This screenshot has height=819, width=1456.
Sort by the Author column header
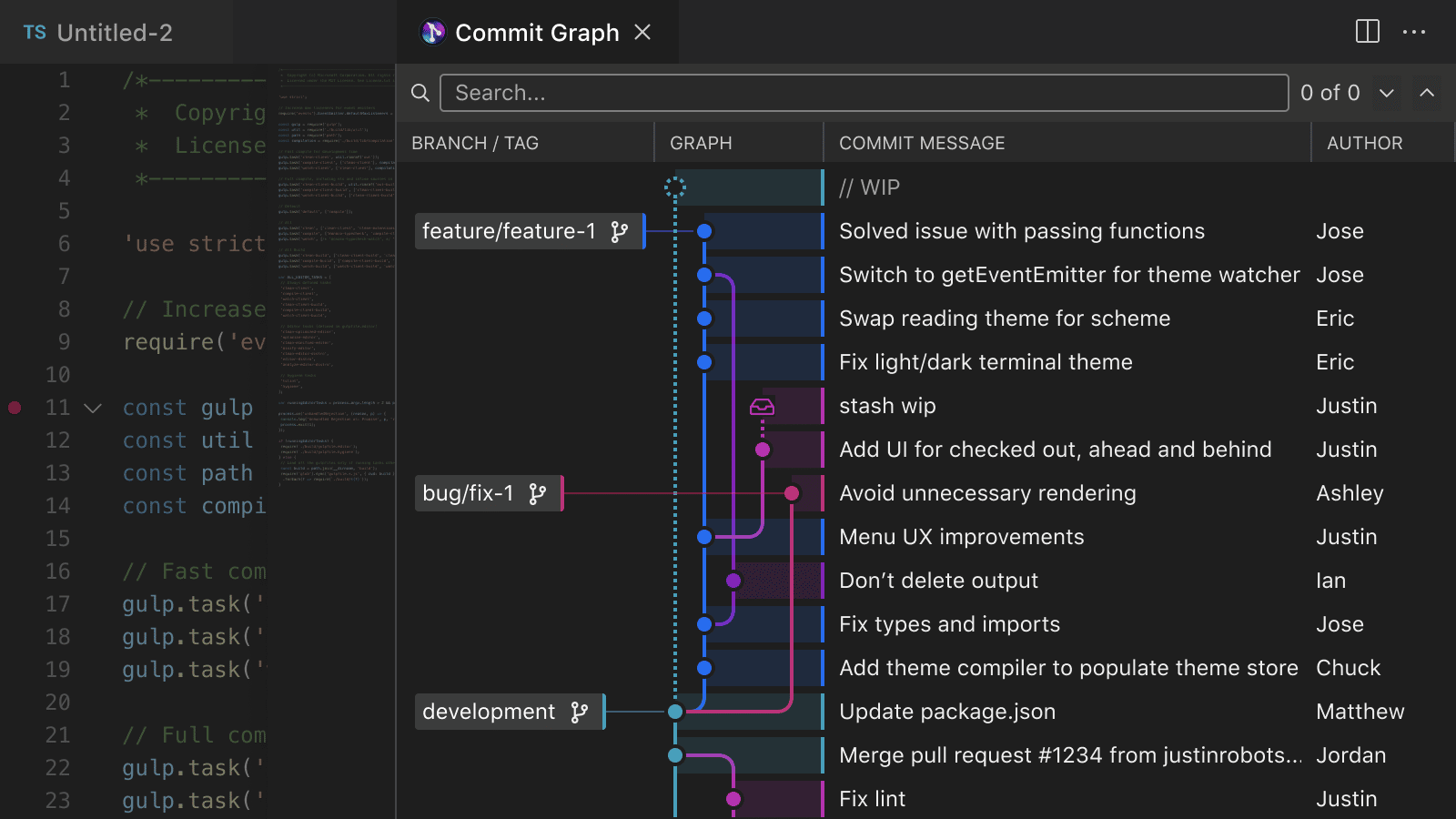coord(1364,143)
